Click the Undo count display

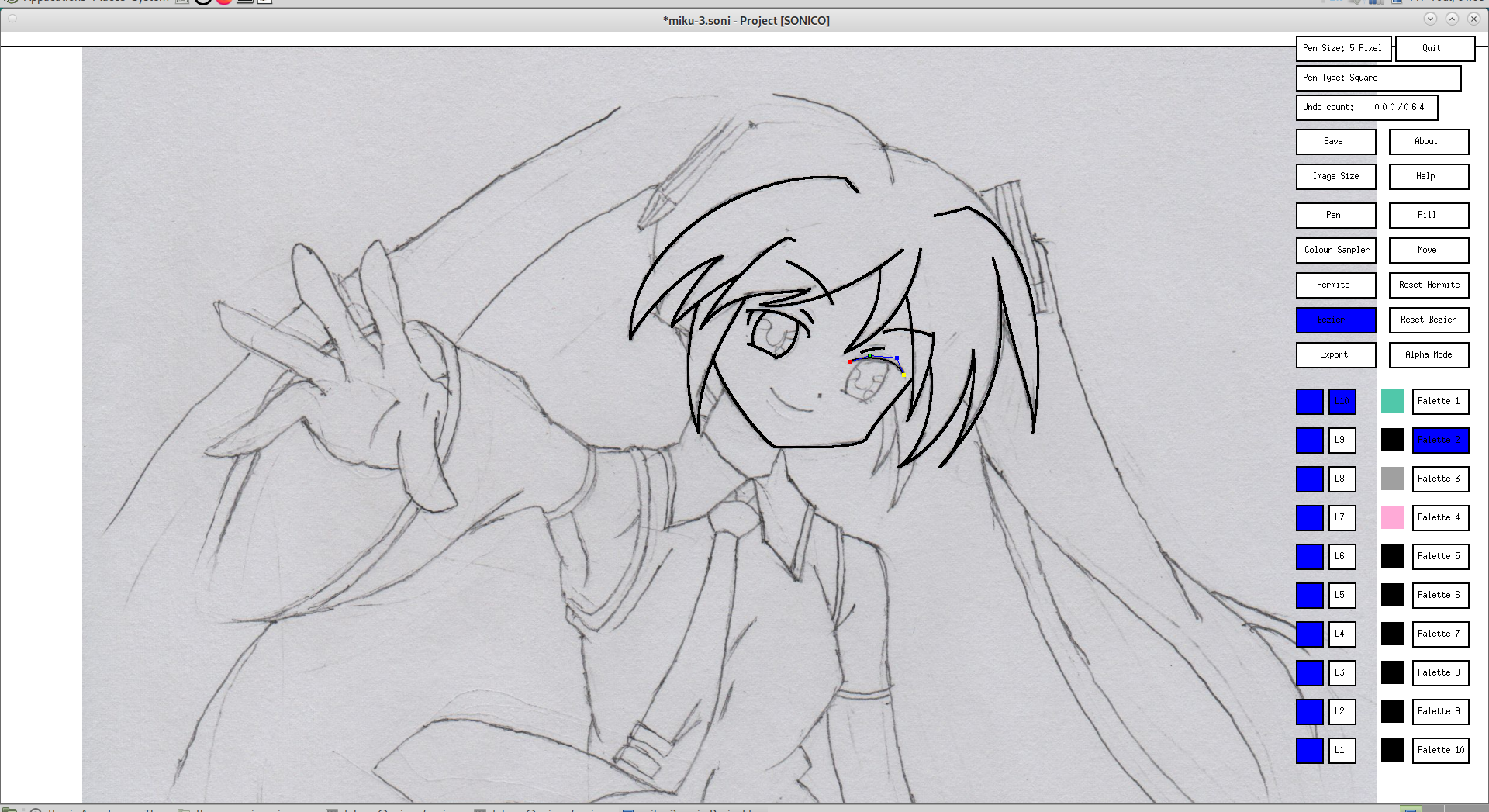(x=1366, y=107)
